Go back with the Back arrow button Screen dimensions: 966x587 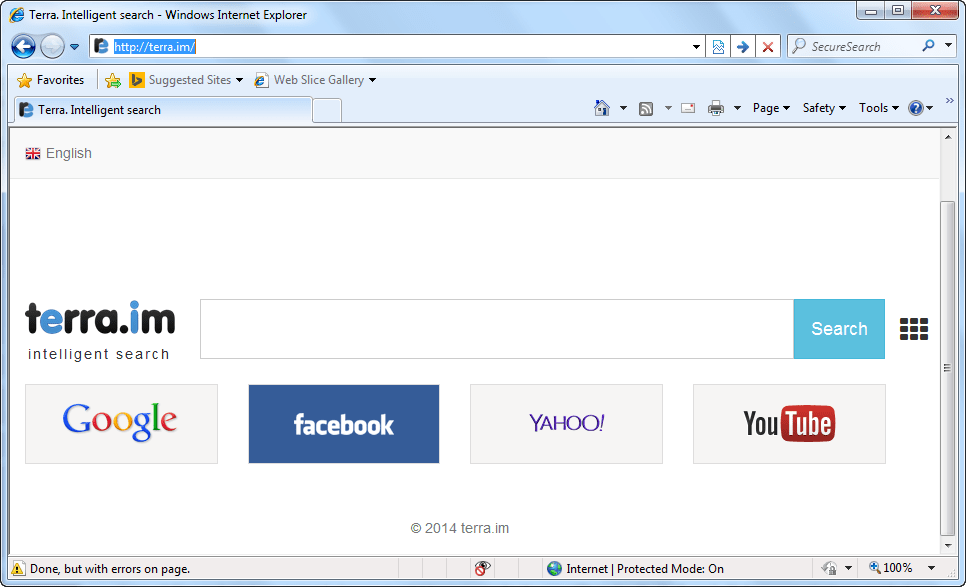[x=23, y=46]
